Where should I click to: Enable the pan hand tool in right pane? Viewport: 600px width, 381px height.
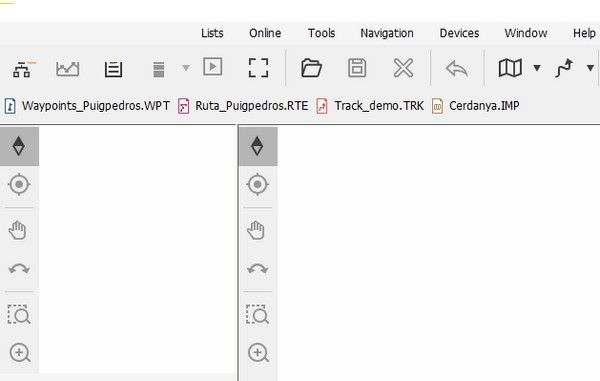click(x=256, y=230)
